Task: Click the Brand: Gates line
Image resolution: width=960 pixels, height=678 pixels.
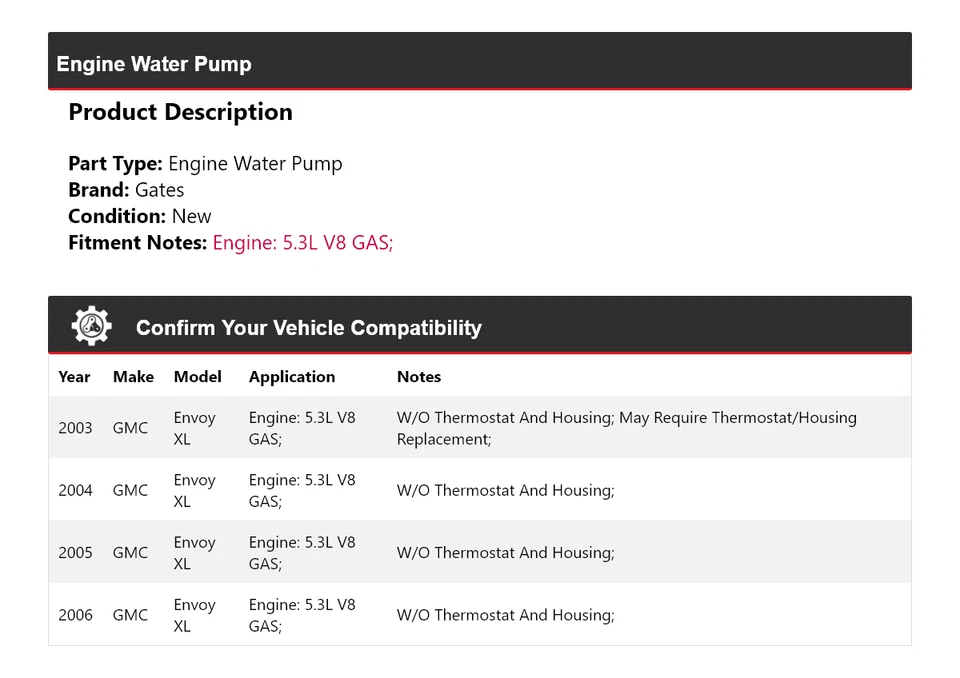Action: 126,190
